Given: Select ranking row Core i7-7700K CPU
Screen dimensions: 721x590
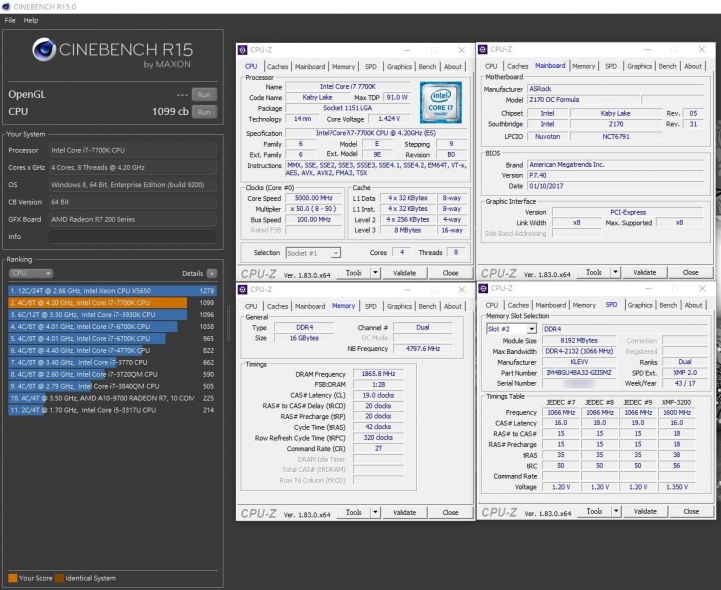Looking at the screenshot, I should point(112,303).
